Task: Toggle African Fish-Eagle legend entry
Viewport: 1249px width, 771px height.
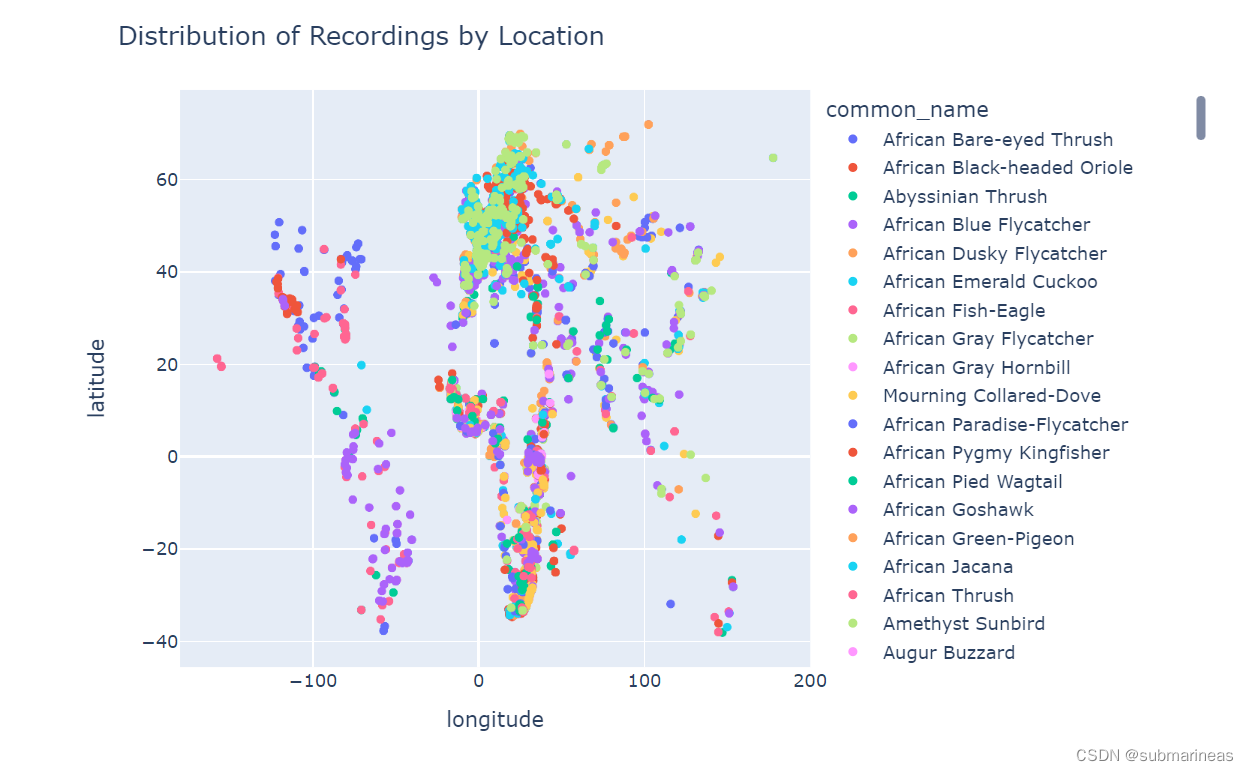Action: (x=945, y=310)
